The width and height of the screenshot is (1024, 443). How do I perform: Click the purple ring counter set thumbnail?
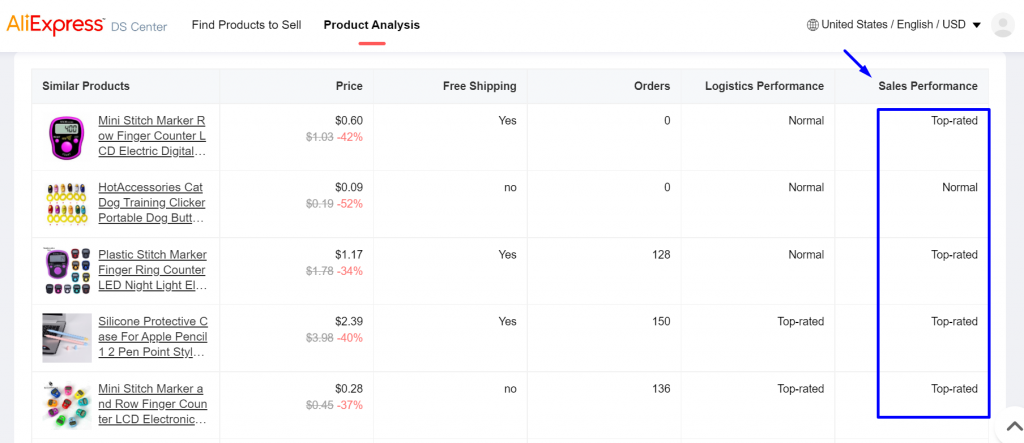[x=67, y=272]
